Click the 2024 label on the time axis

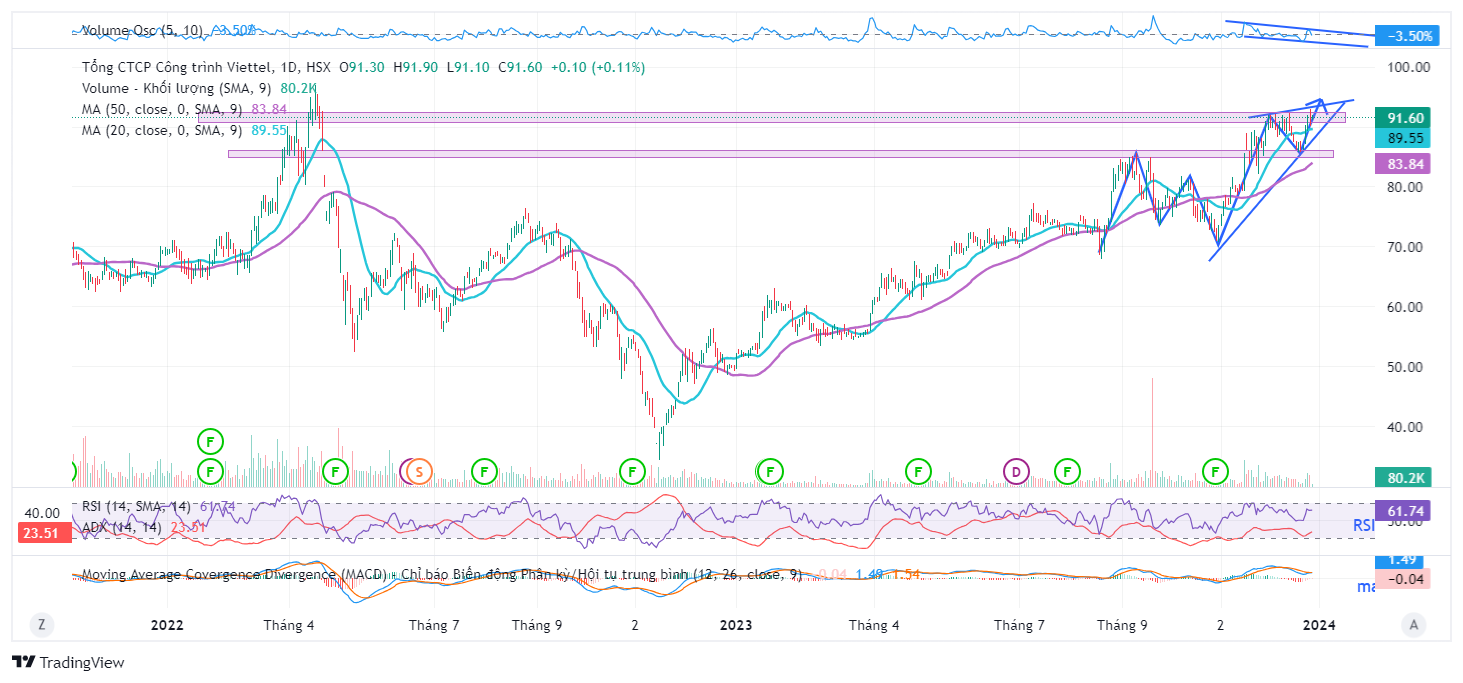click(x=1319, y=625)
